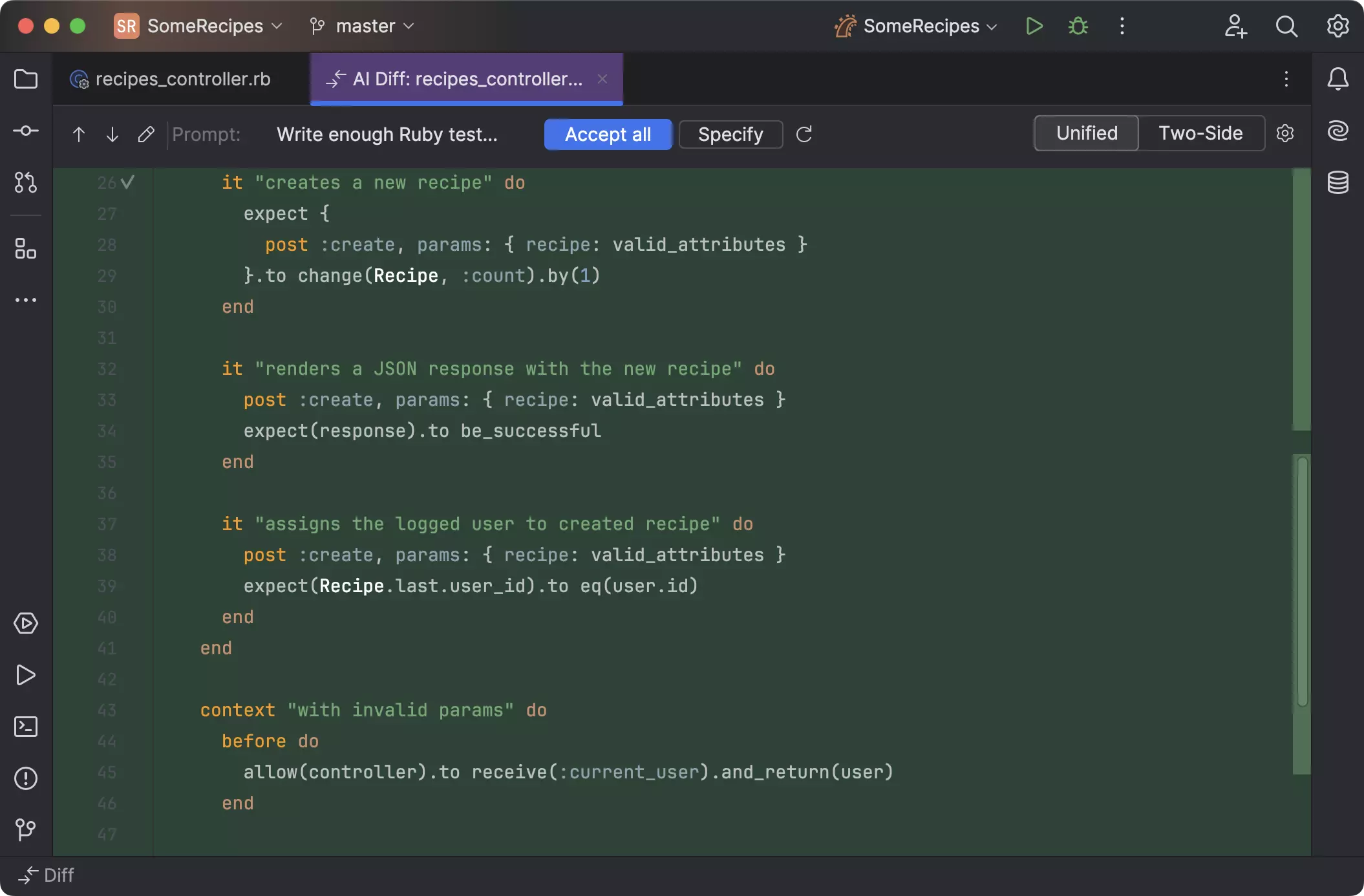This screenshot has width=1364, height=896.
Task: Open the Terminal tool window
Action: pos(26,727)
